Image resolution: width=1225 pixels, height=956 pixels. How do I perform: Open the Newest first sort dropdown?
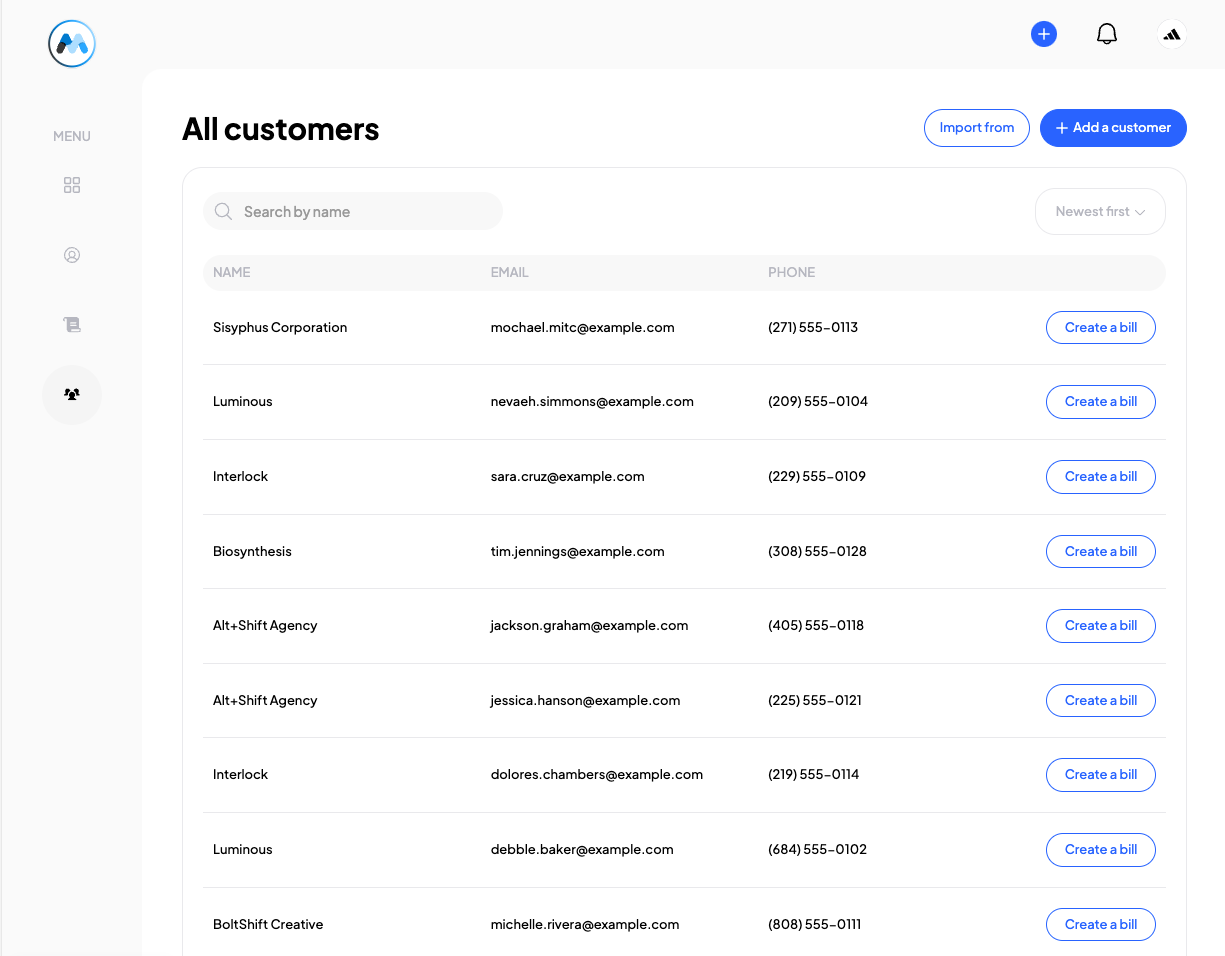(x=1100, y=212)
